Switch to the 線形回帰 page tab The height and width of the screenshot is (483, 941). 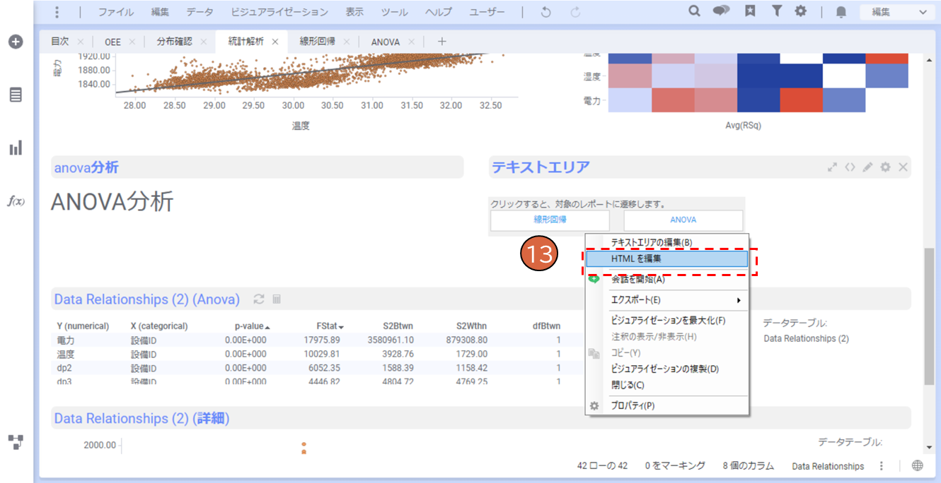317,41
